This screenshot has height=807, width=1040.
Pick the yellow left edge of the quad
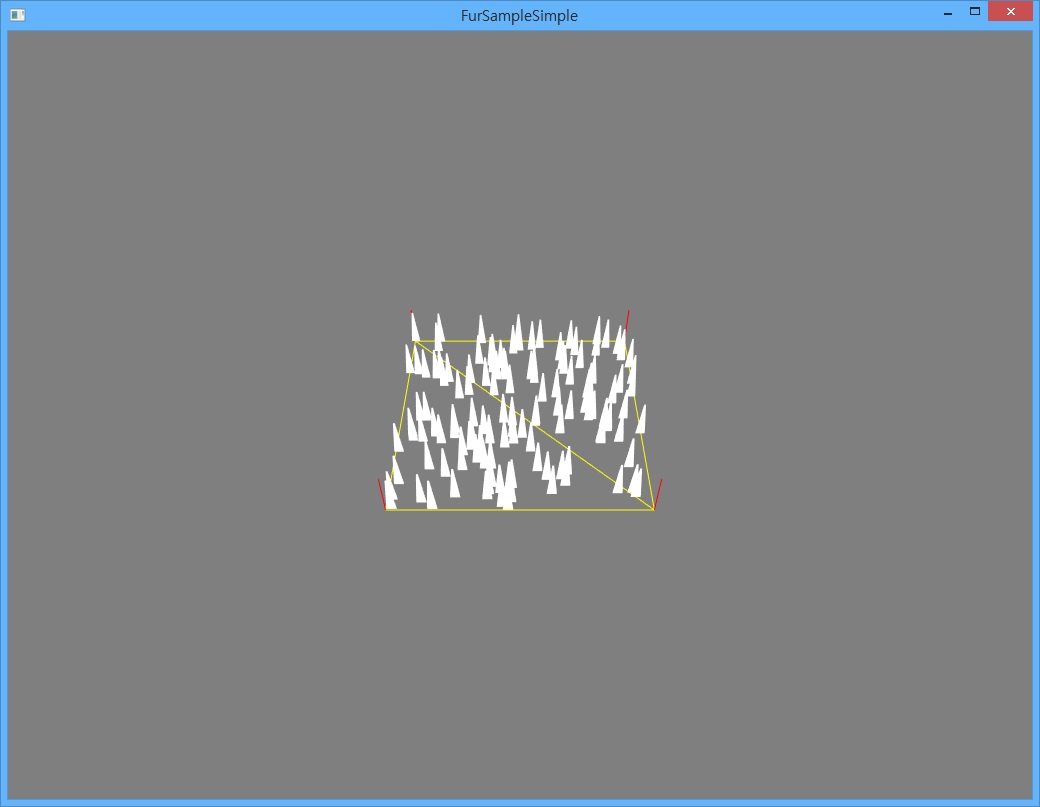tap(401, 424)
